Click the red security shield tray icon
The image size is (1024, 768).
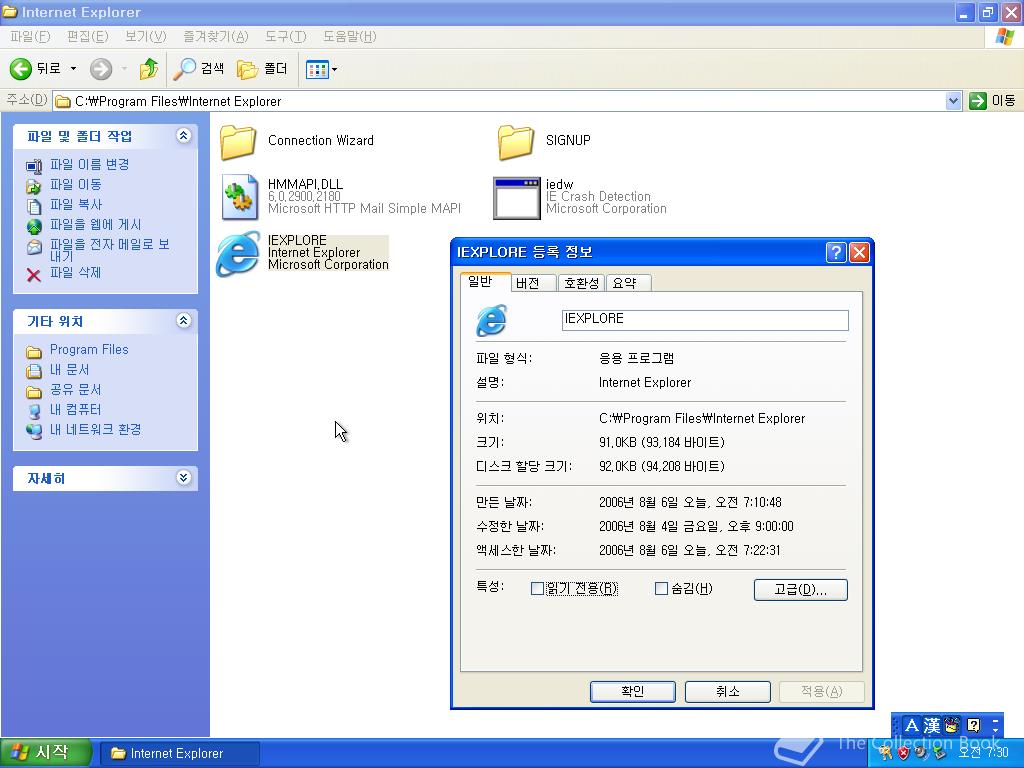point(903,753)
